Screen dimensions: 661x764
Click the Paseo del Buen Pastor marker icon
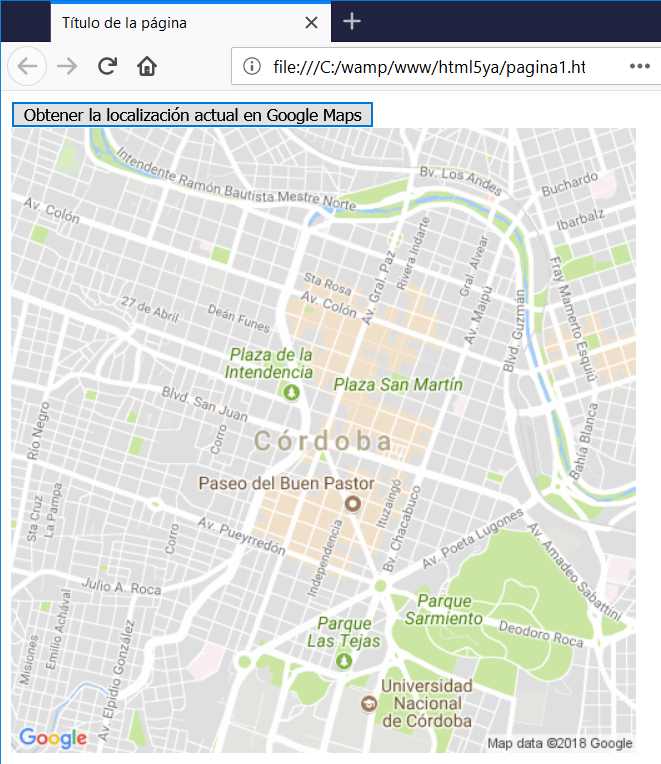pyautogui.click(x=353, y=503)
